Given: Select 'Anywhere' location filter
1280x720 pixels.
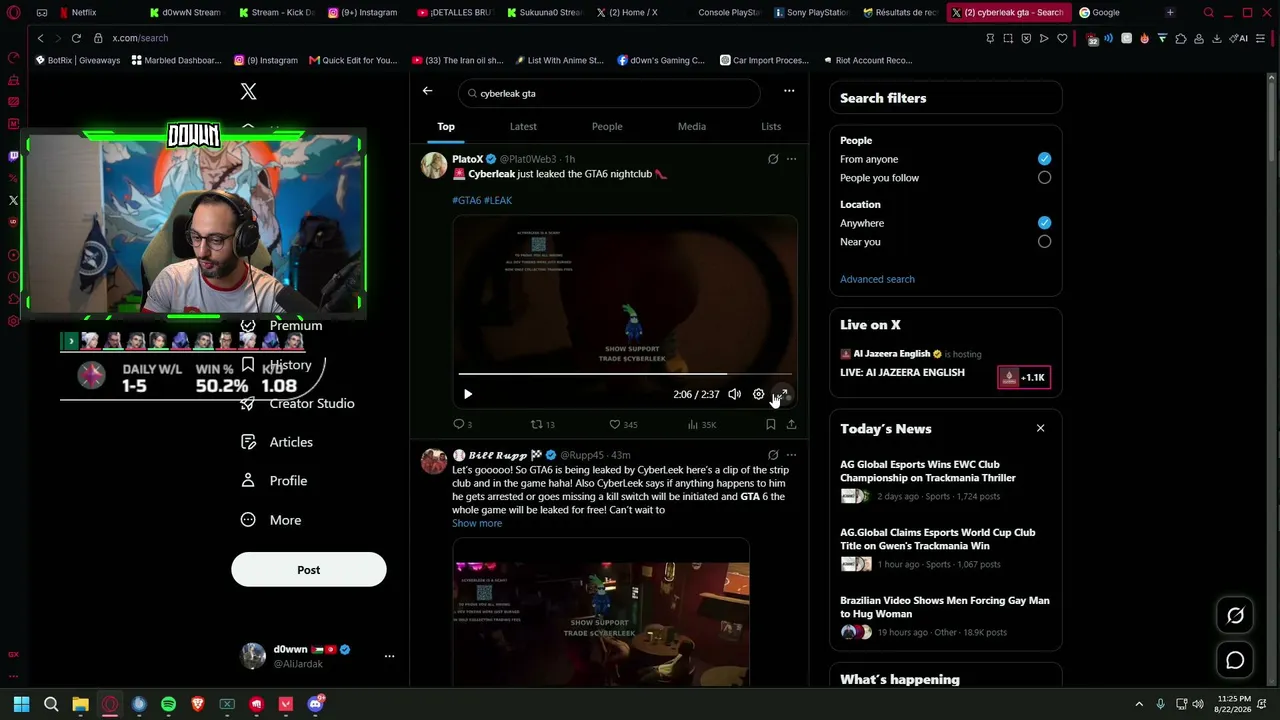Looking at the screenshot, I should pos(1044,223).
